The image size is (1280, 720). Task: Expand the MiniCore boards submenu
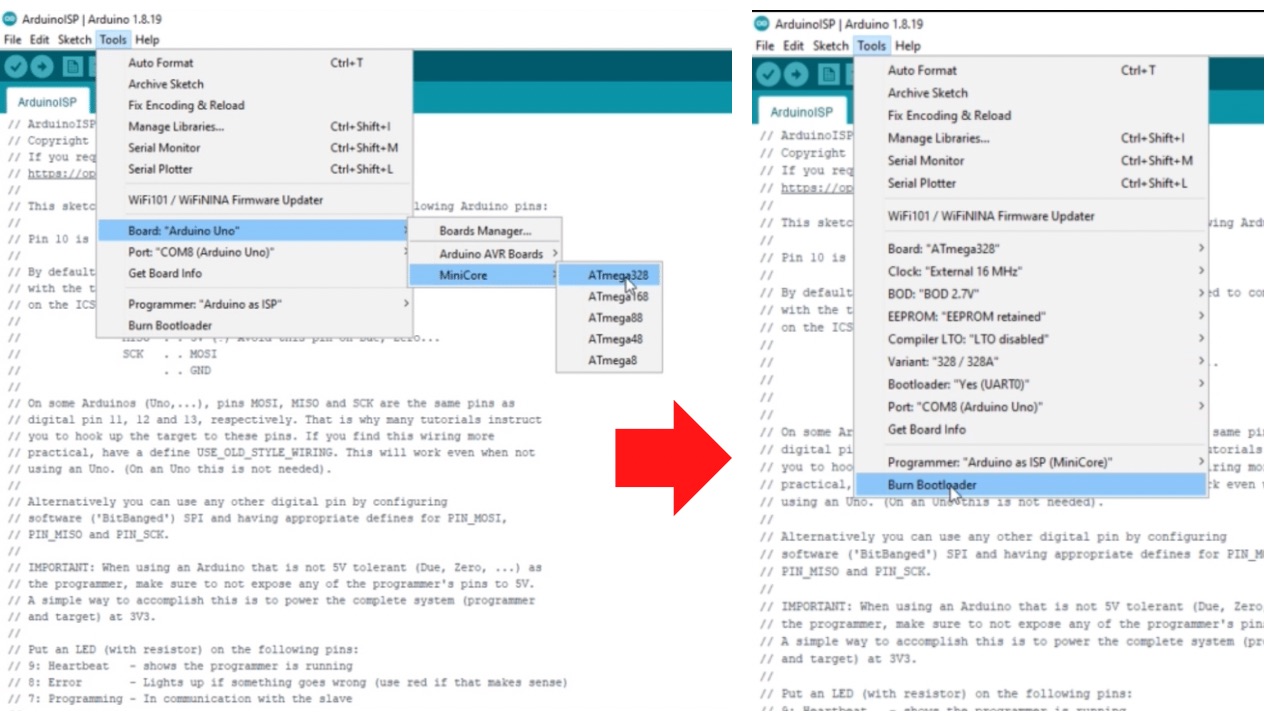pyautogui.click(x=485, y=275)
